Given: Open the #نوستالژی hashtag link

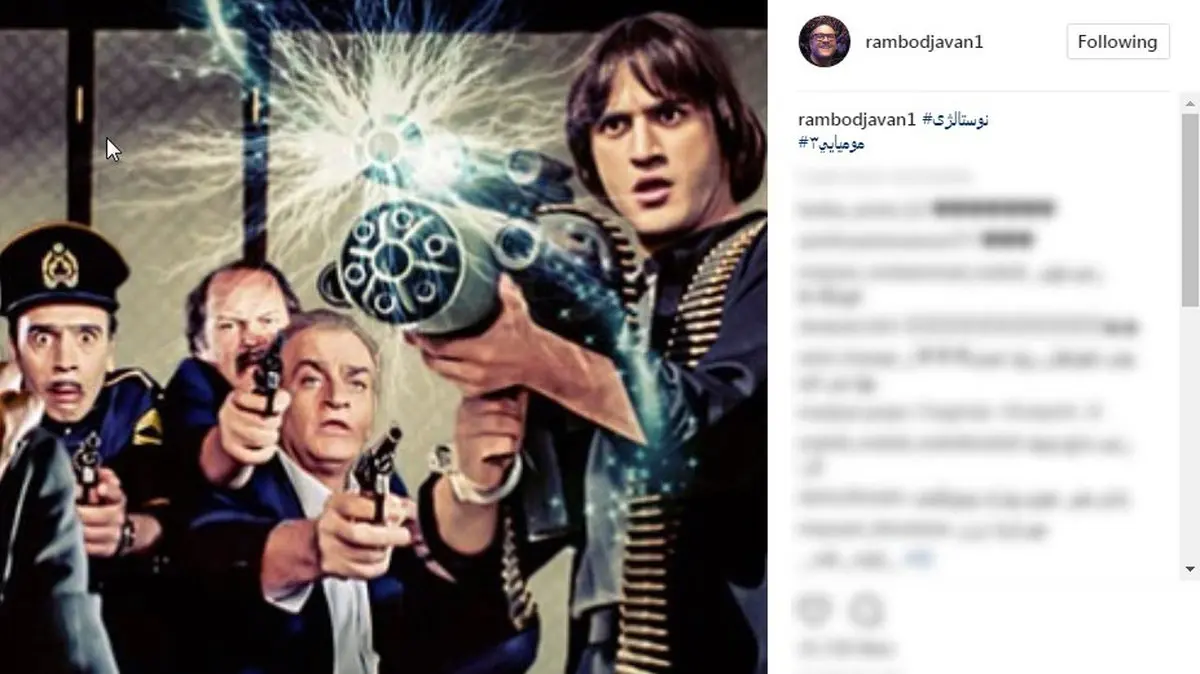Looking at the screenshot, I should pos(955,120).
